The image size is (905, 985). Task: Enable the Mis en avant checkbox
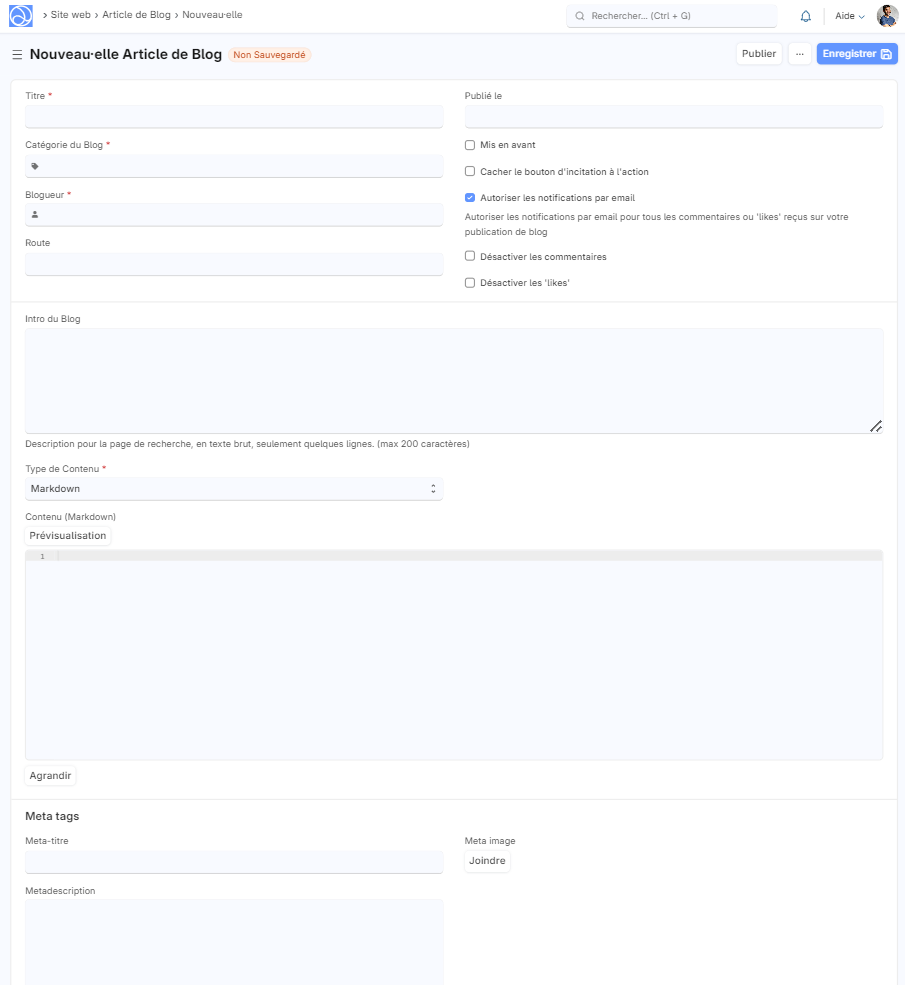click(x=470, y=145)
